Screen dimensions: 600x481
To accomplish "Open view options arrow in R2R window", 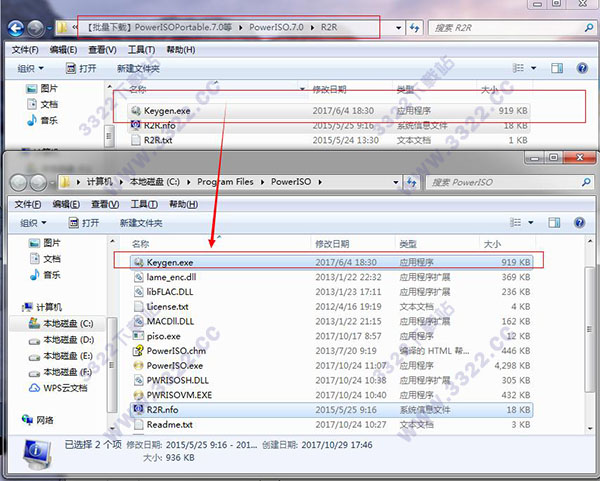I will tap(533, 68).
